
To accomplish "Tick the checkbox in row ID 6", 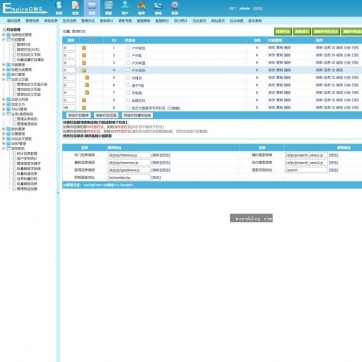I will click(x=128, y=85).
